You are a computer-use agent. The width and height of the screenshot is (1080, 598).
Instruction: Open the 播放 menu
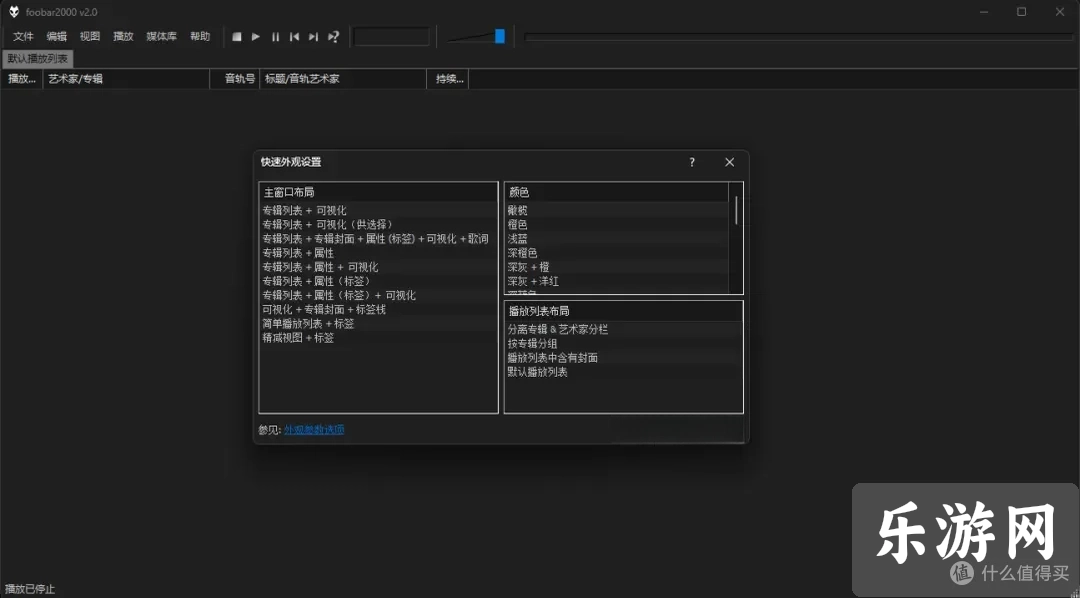click(123, 37)
